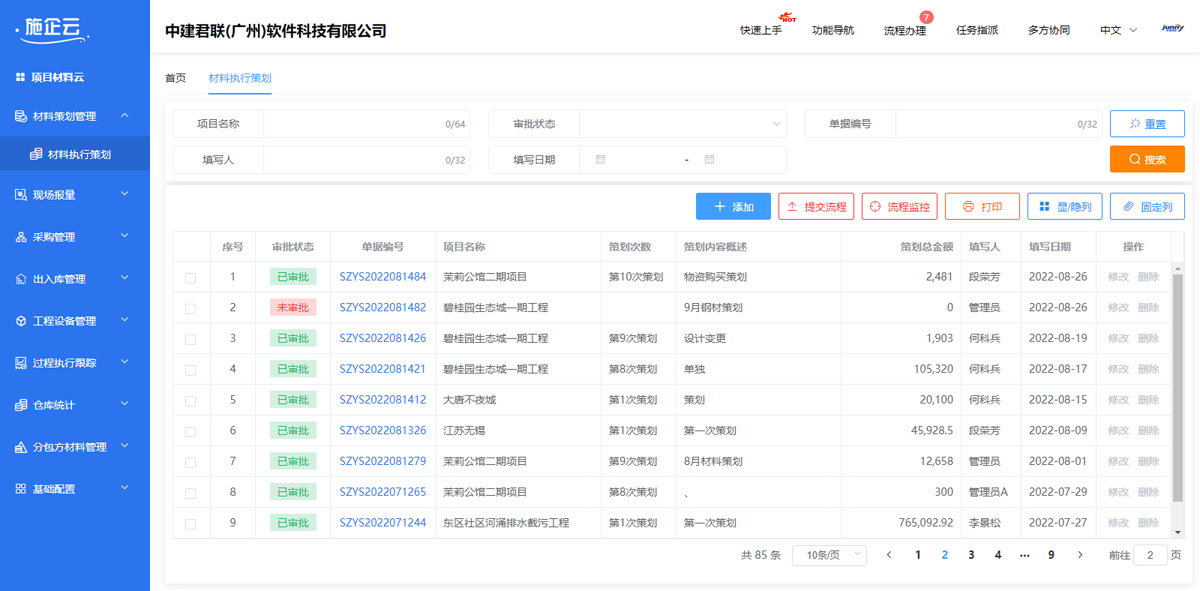1200x591 pixels.
Task: Open the 中文 language dropdown
Action: coord(1118,30)
